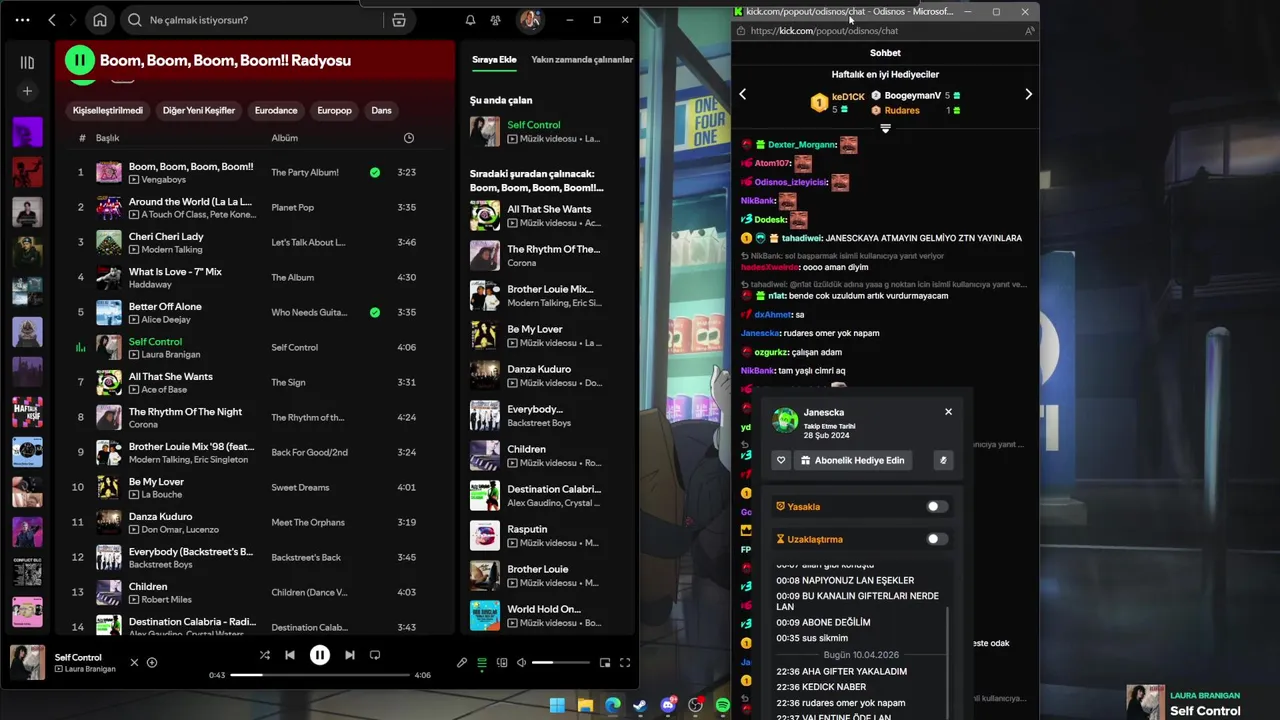The image size is (1280, 720).
Task: Mute Spotify volume speaker icon
Action: 521,662
